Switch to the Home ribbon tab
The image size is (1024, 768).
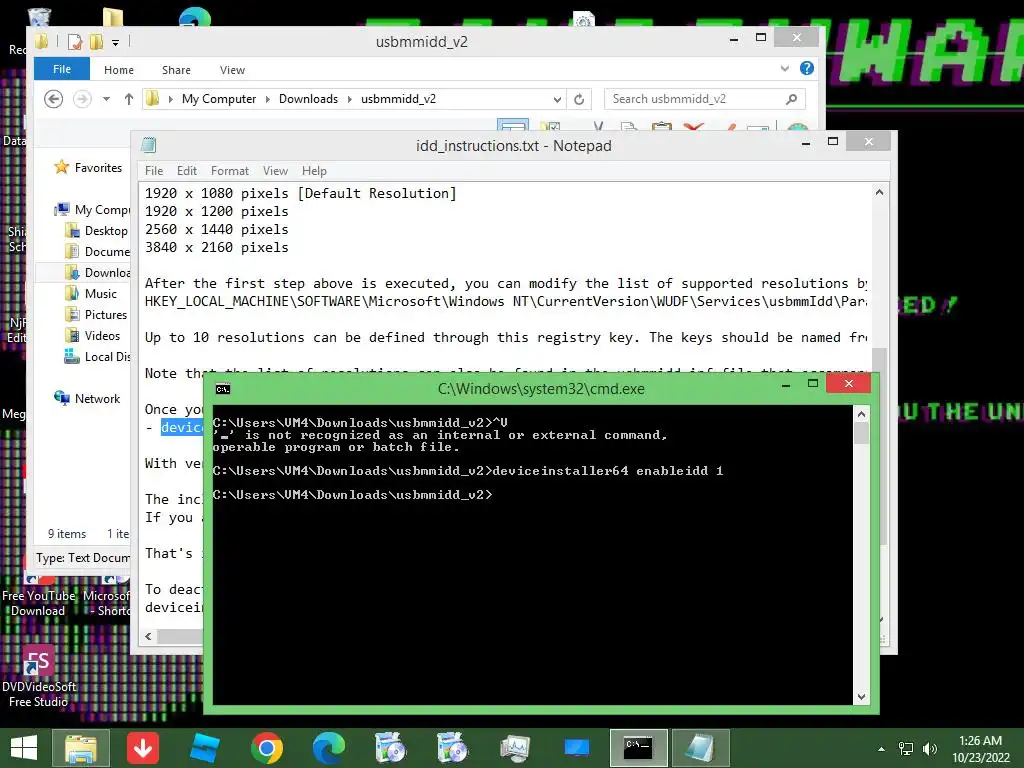(119, 70)
